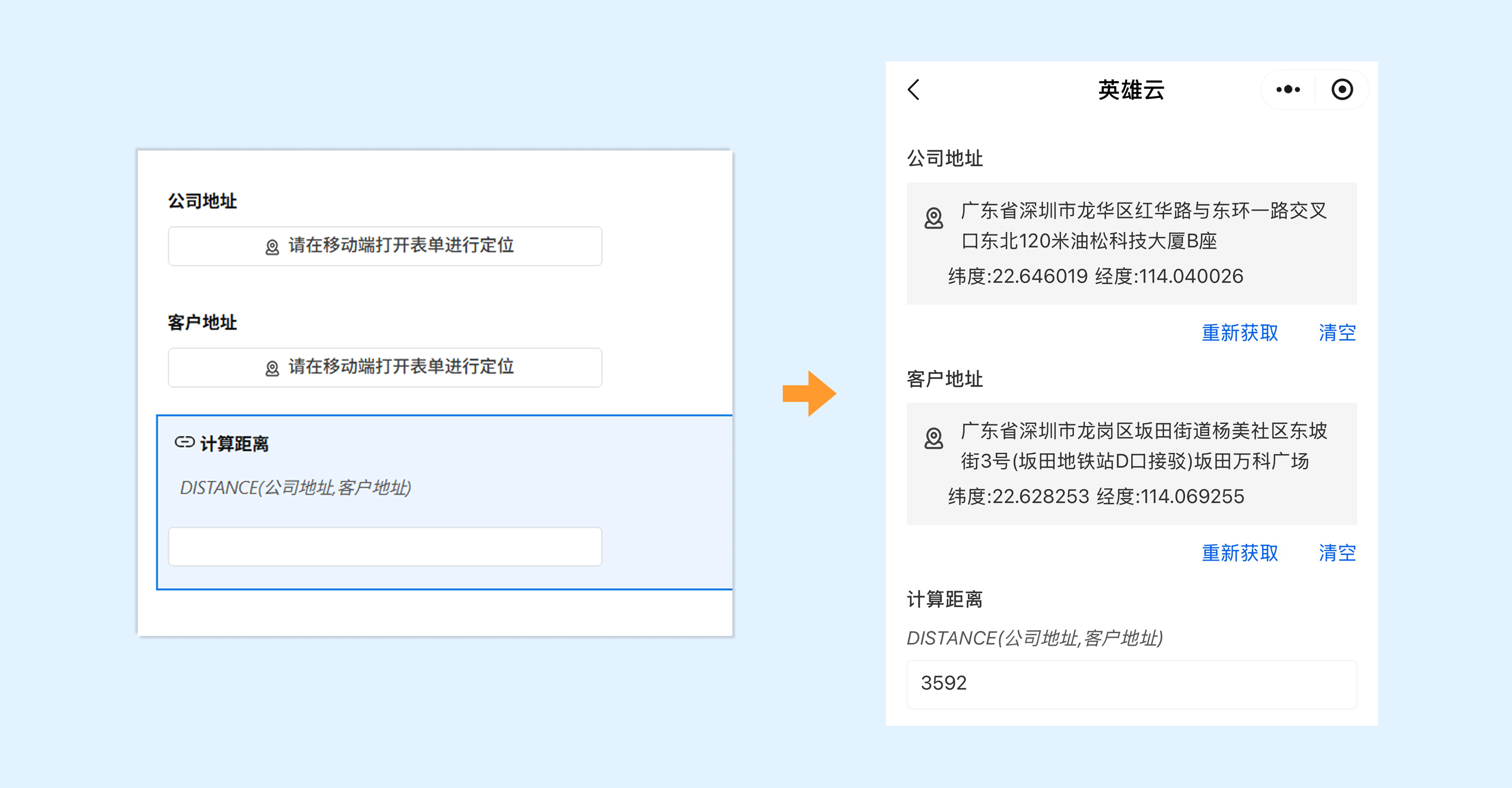
Task: Click the orange arrow between panels
Action: pos(809,394)
